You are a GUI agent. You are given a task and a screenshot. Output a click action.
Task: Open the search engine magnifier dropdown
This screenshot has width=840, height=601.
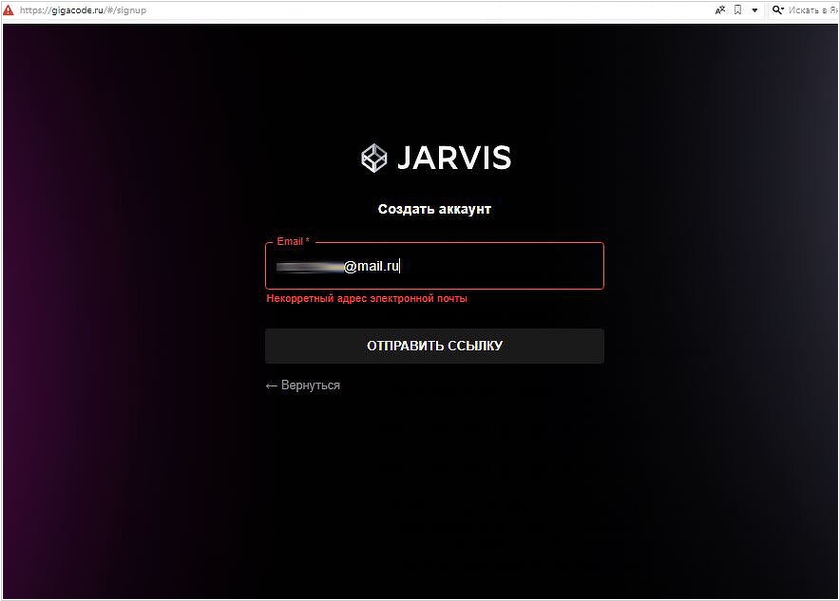click(778, 10)
